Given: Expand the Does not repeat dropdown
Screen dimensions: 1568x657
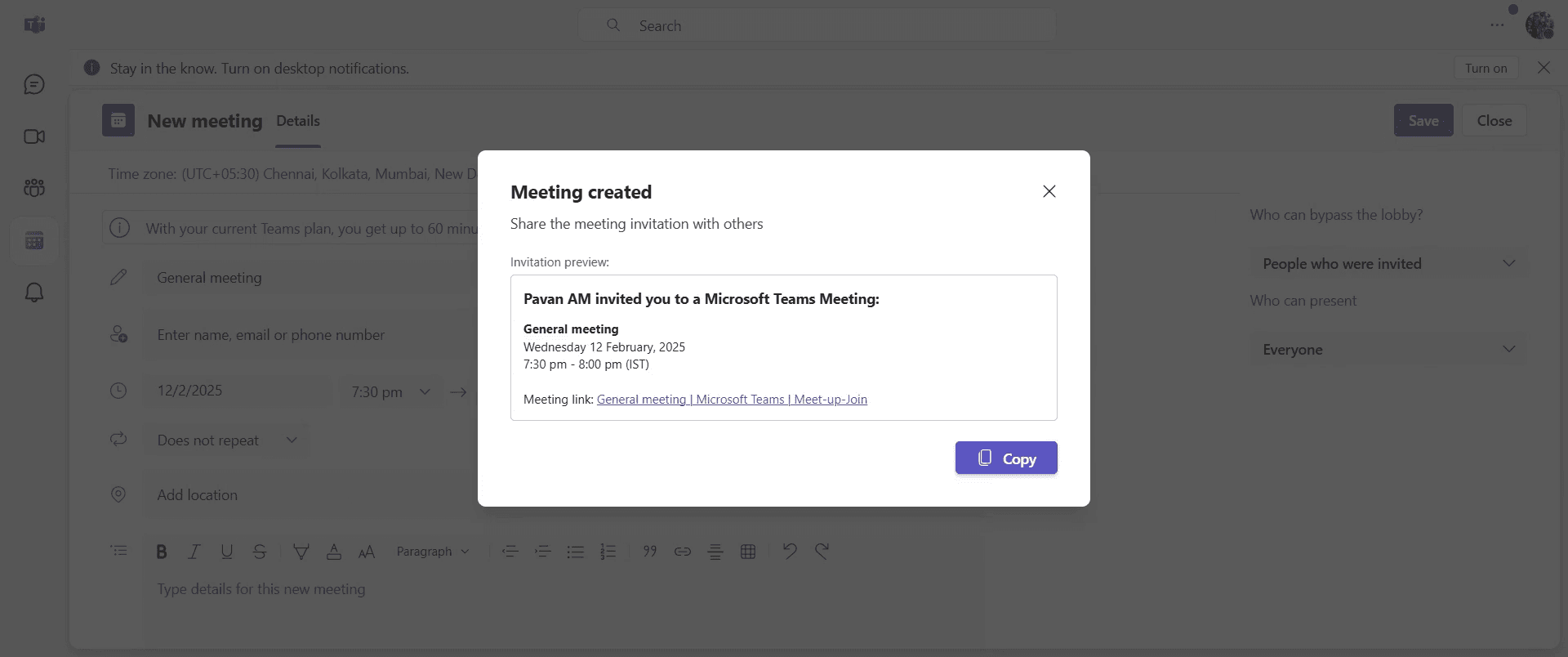Looking at the screenshot, I should click(x=226, y=440).
